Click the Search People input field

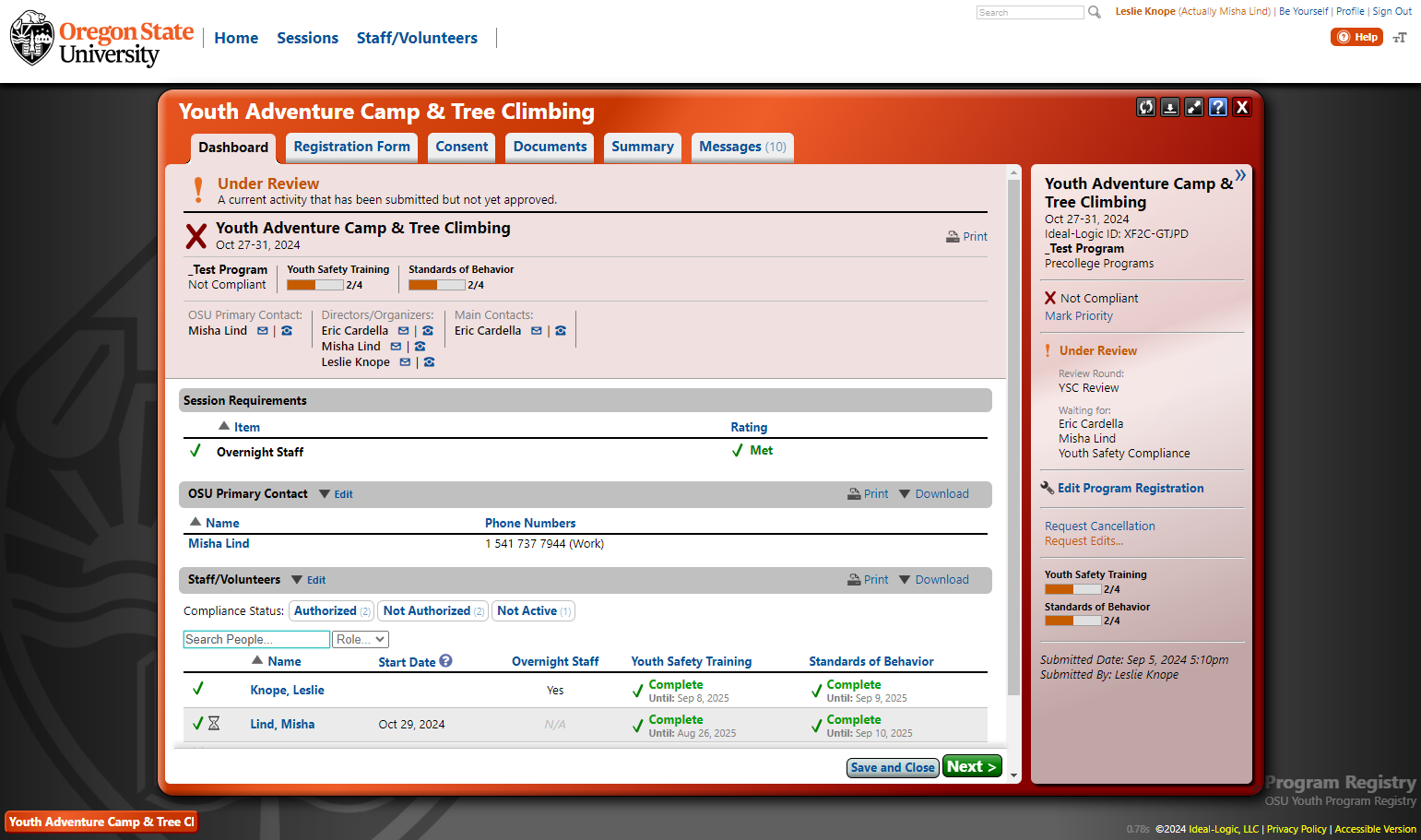(x=256, y=640)
